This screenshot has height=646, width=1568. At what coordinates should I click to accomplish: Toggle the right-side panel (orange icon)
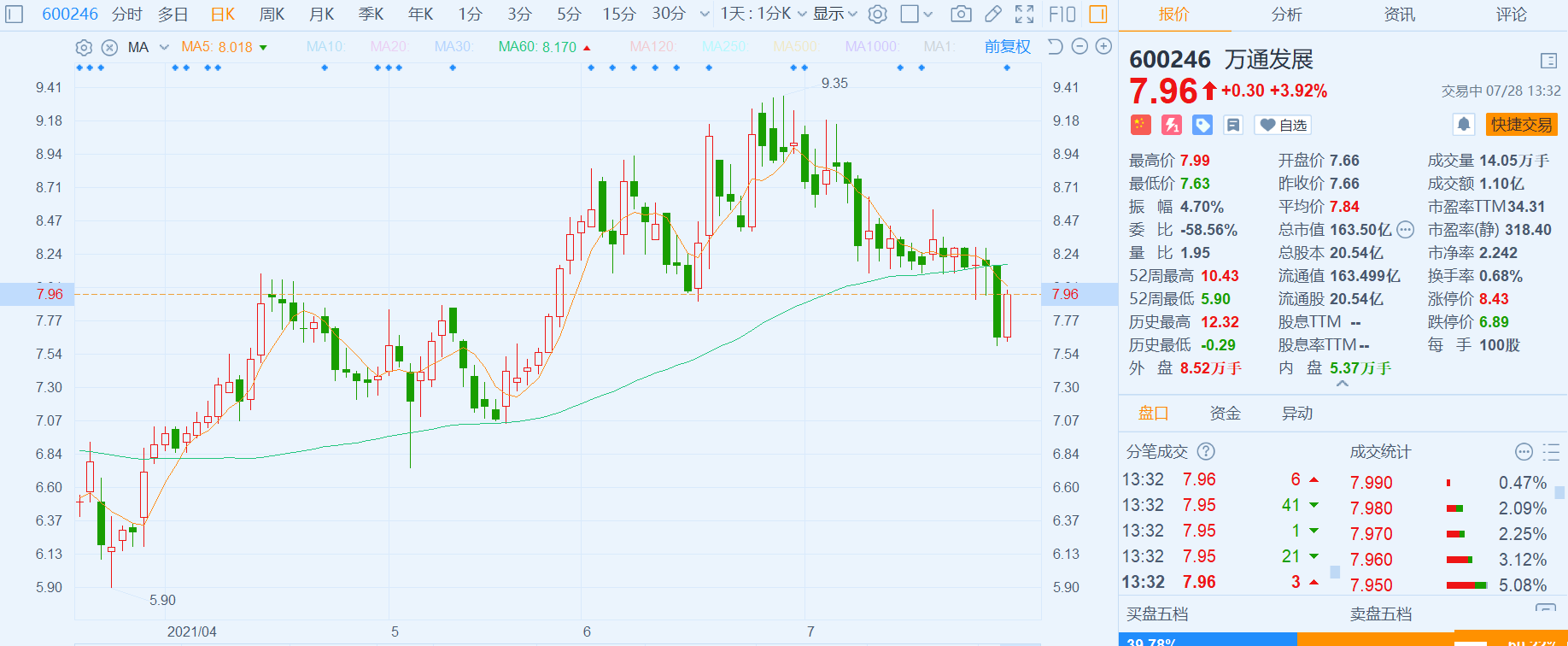click(x=1098, y=14)
